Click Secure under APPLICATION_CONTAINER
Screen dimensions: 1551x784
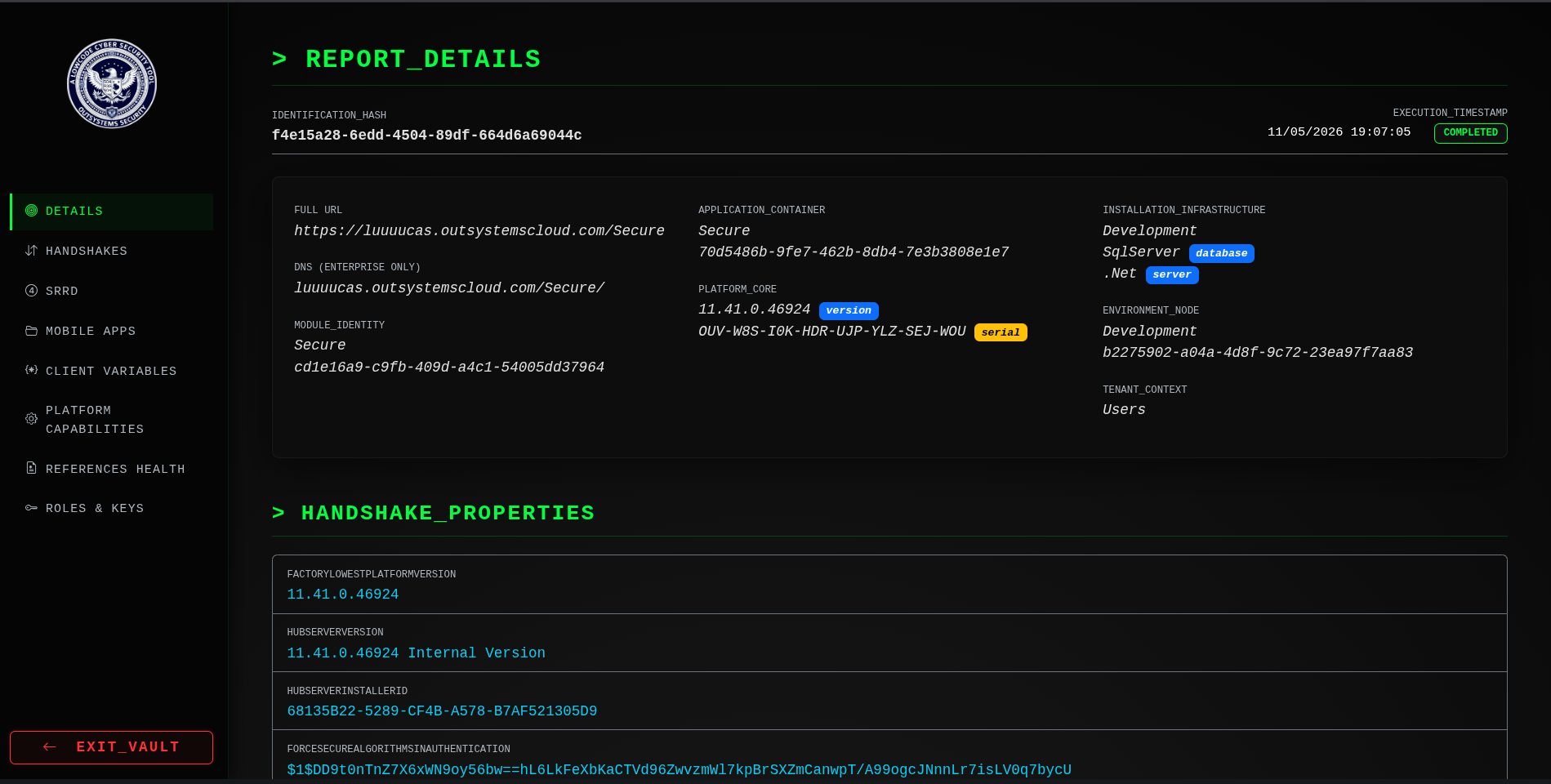click(724, 231)
